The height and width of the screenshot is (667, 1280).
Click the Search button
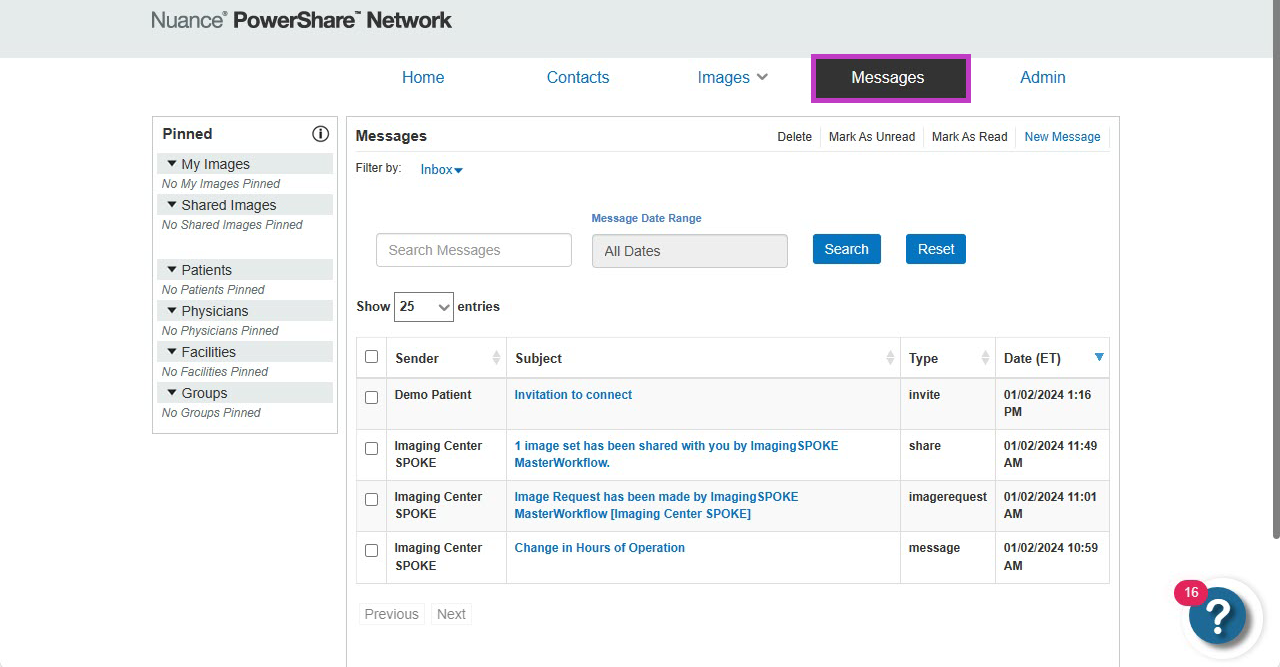coord(847,249)
